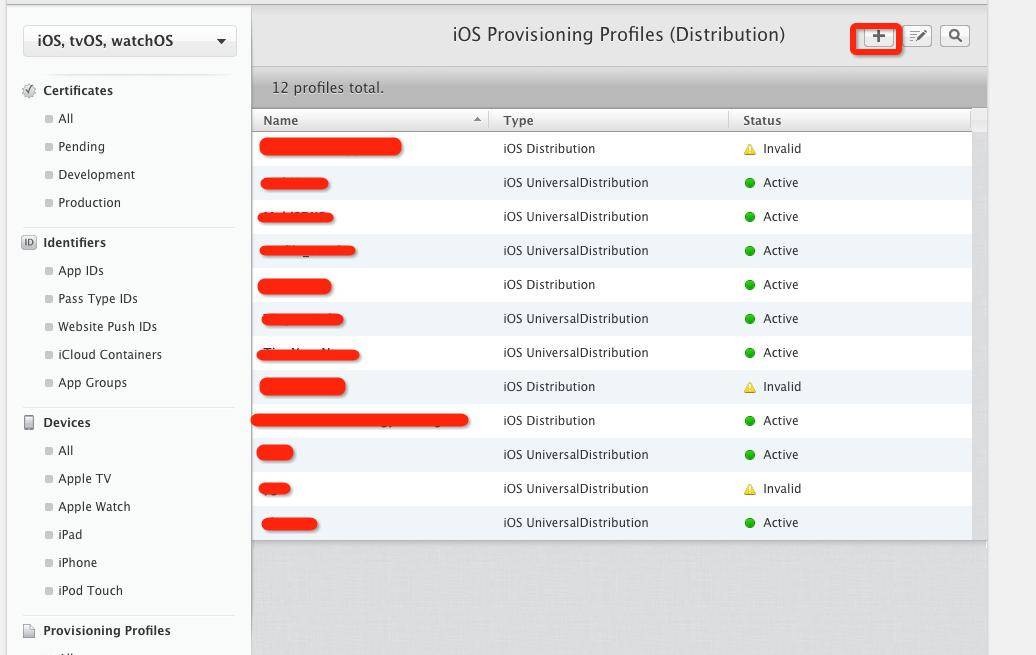Click the green Active status dot of second profile
The height and width of the screenshot is (655, 1036).
click(748, 182)
